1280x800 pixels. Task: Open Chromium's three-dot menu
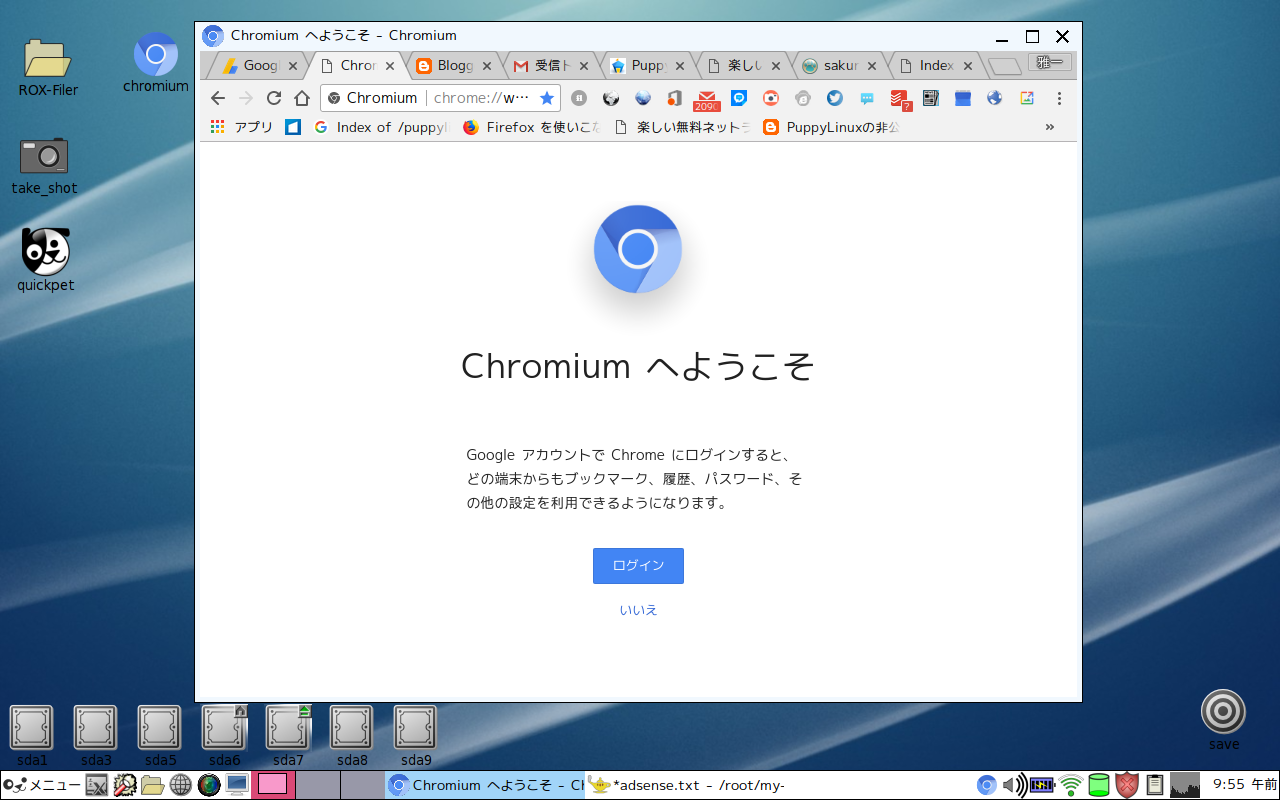pyautogui.click(x=1059, y=98)
